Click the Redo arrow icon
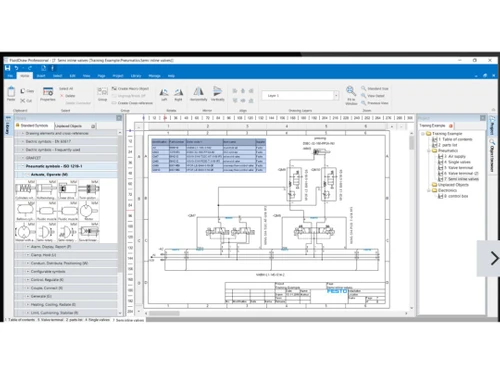Image resolution: width=500 pixels, height=375 pixels. [x=30, y=68]
